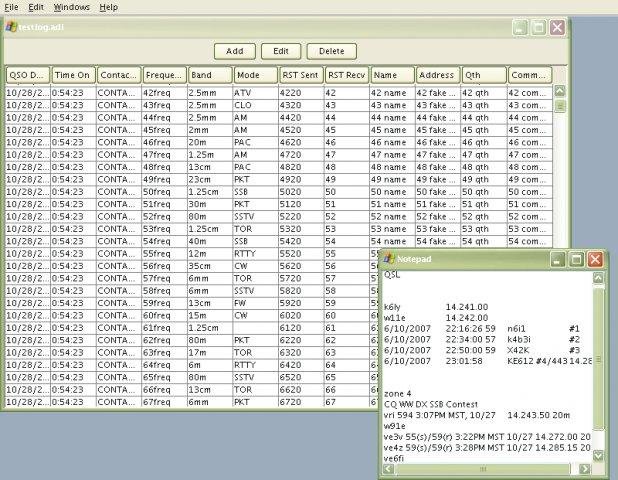Close the testlog.adi window
The height and width of the screenshot is (480, 618).
tap(557, 27)
